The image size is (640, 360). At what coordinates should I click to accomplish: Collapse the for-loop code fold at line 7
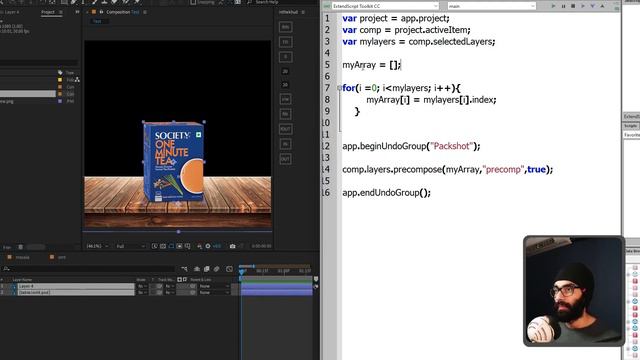(339, 88)
